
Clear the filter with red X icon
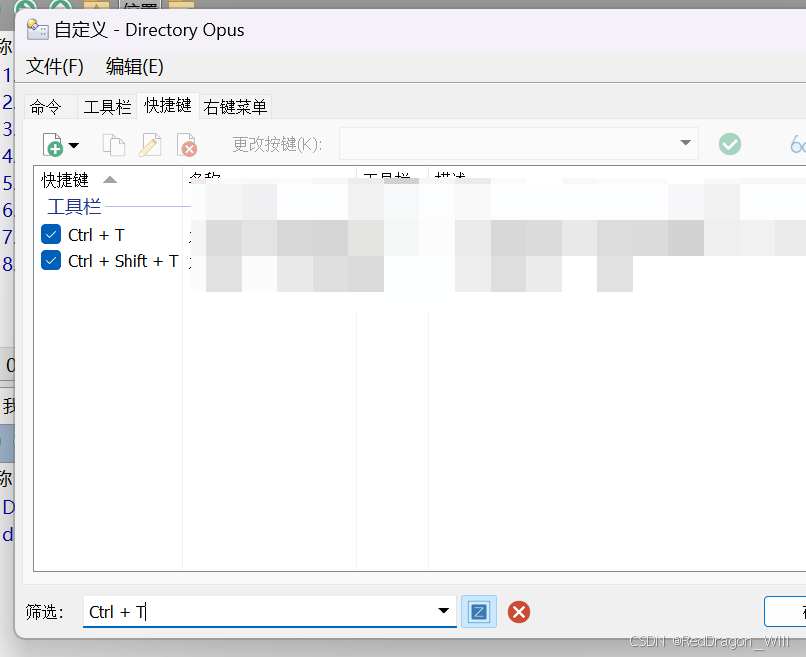click(519, 612)
